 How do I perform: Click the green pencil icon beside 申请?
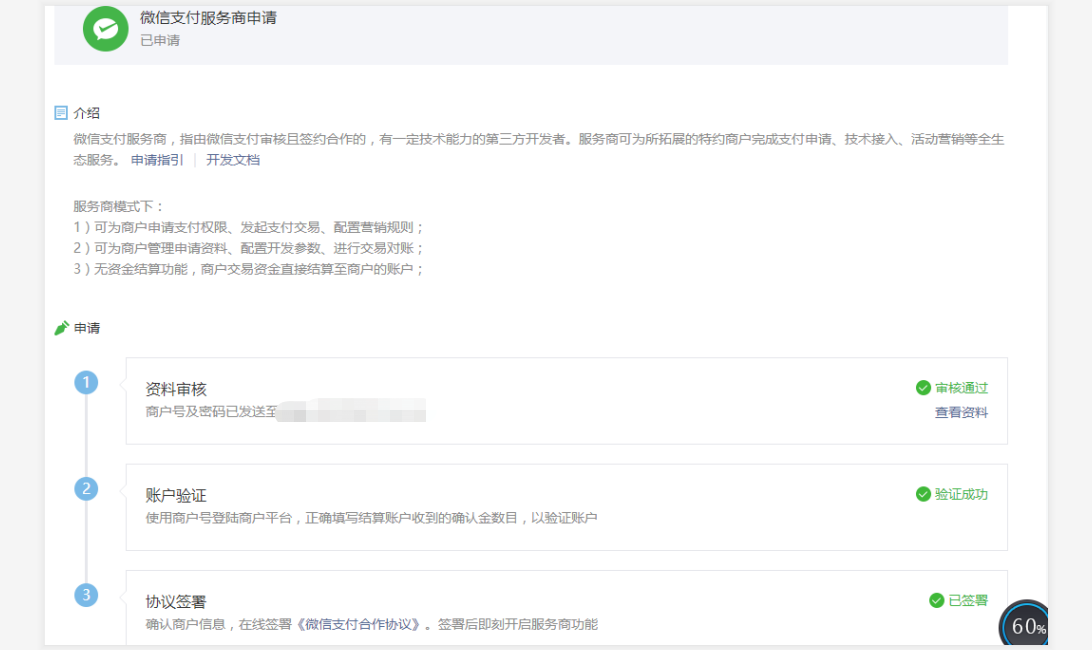61,327
